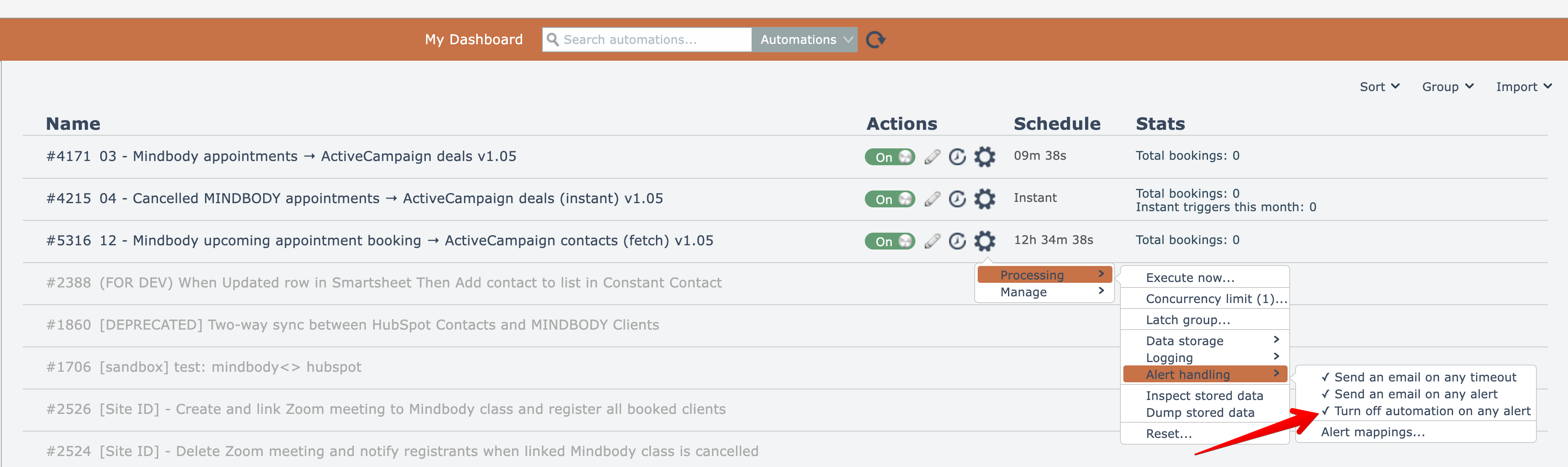Expand the Sort dropdown
This screenshot has width=1568, height=467.
[1379, 86]
